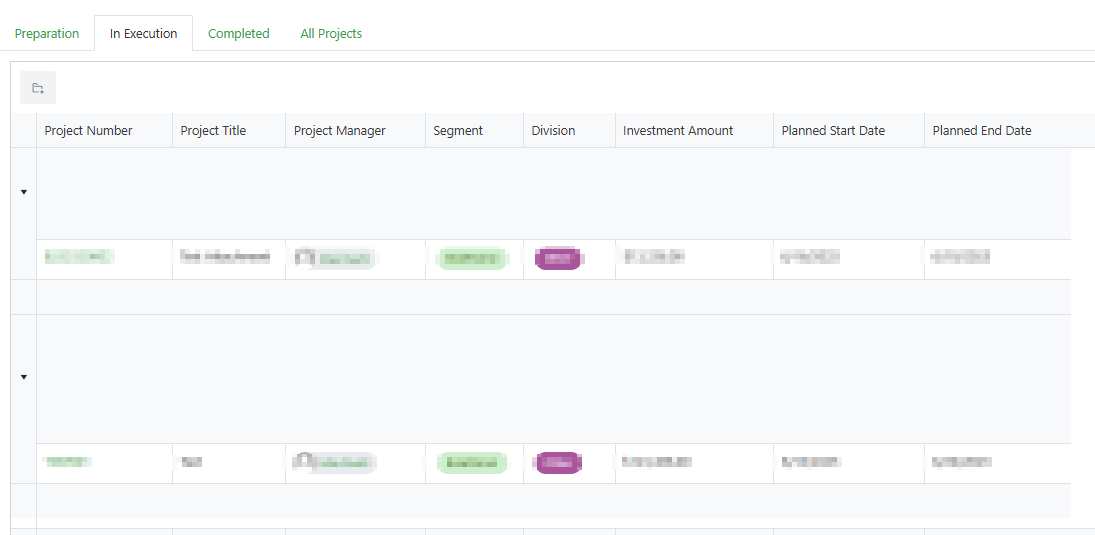Click the Project Title column header
Image resolution: width=1095 pixels, height=535 pixels.
coord(213,130)
